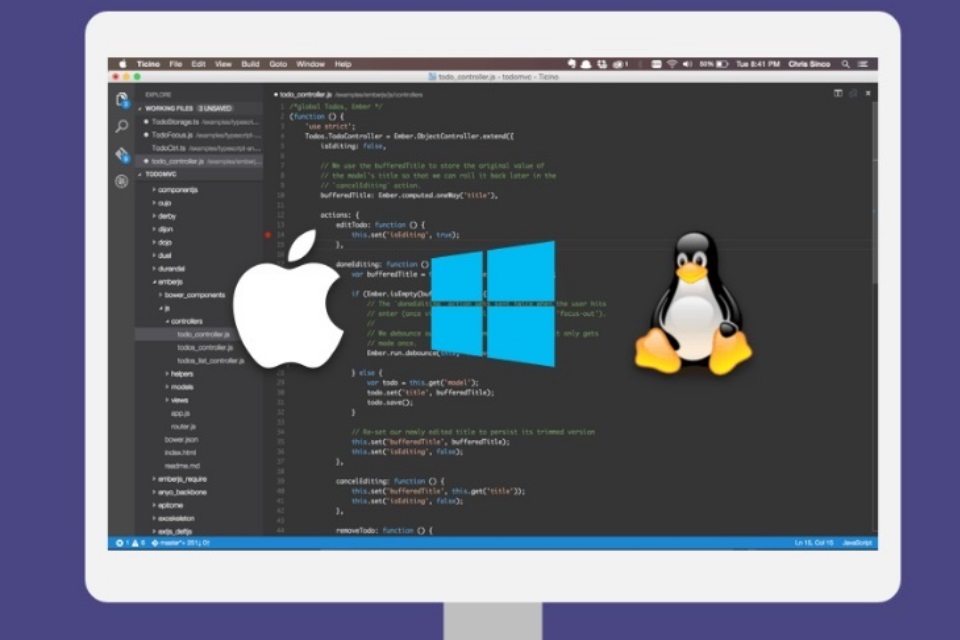Image resolution: width=960 pixels, height=640 pixels.
Task: Click the errors and warnings status icon
Action: click(x=130, y=543)
